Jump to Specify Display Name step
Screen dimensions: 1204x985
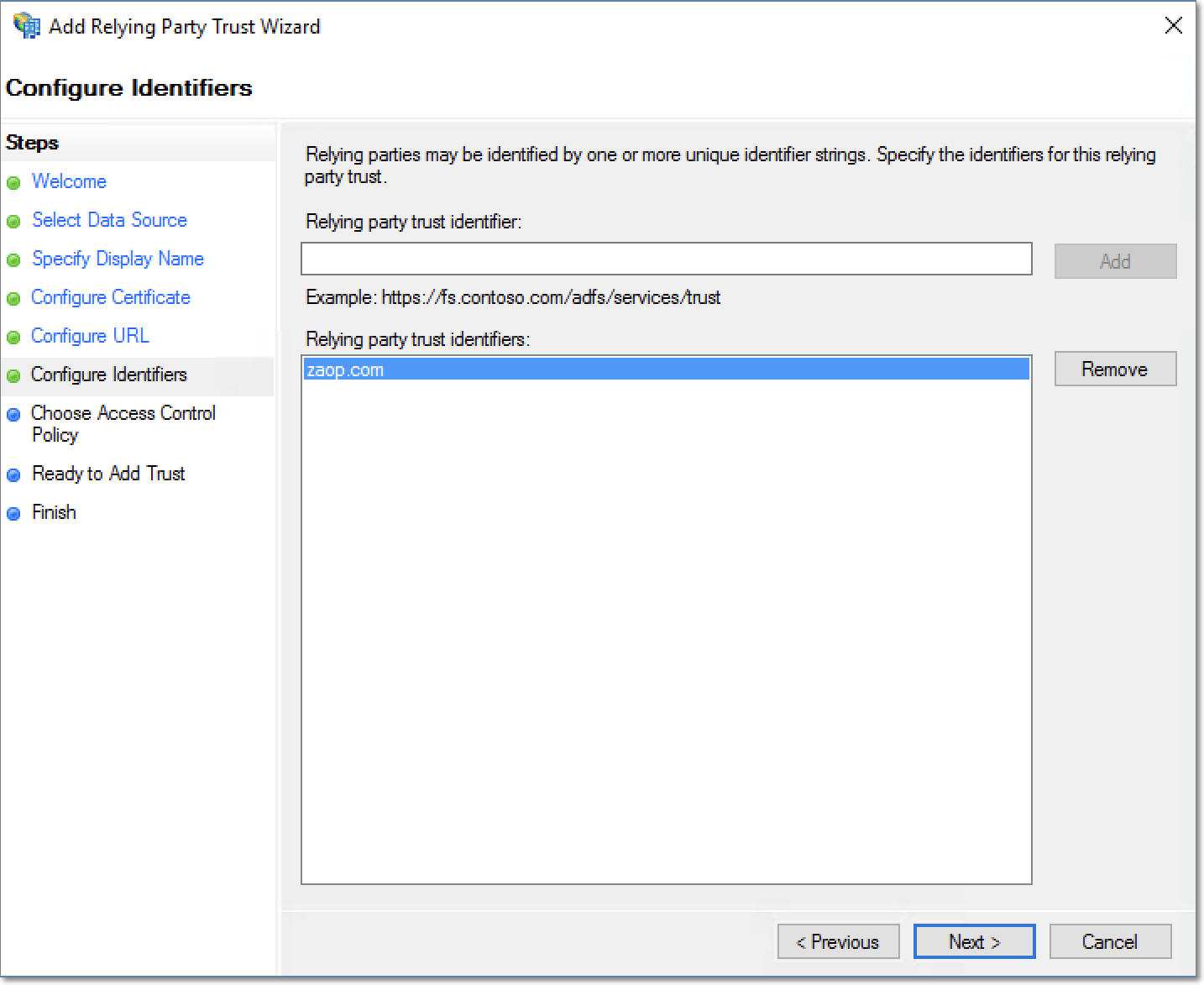pos(118,259)
